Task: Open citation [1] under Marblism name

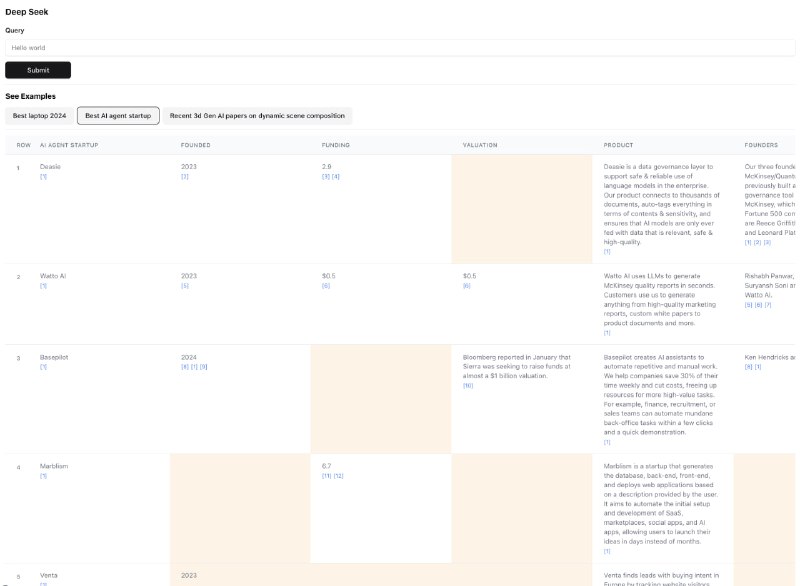Action: pyautogui.click(x=43, y=476)
